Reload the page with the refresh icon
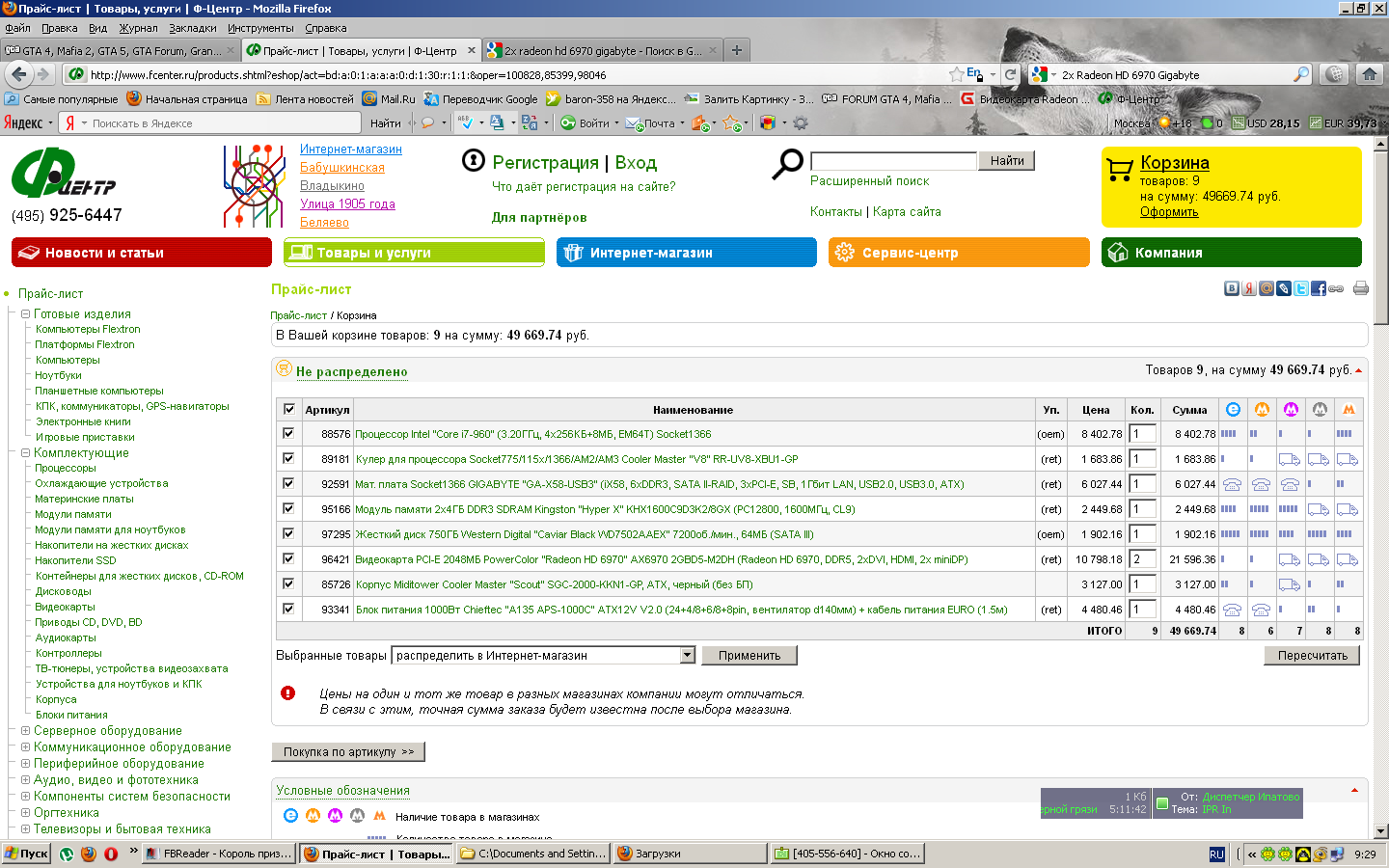 1010,74
